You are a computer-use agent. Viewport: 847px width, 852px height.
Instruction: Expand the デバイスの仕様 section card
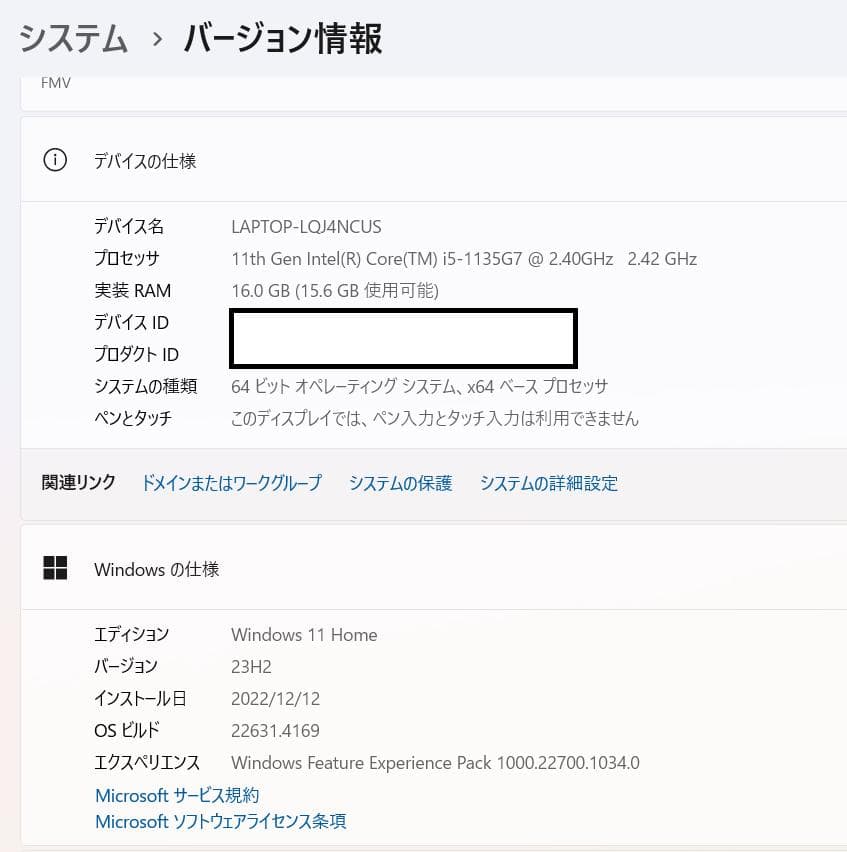145,160
